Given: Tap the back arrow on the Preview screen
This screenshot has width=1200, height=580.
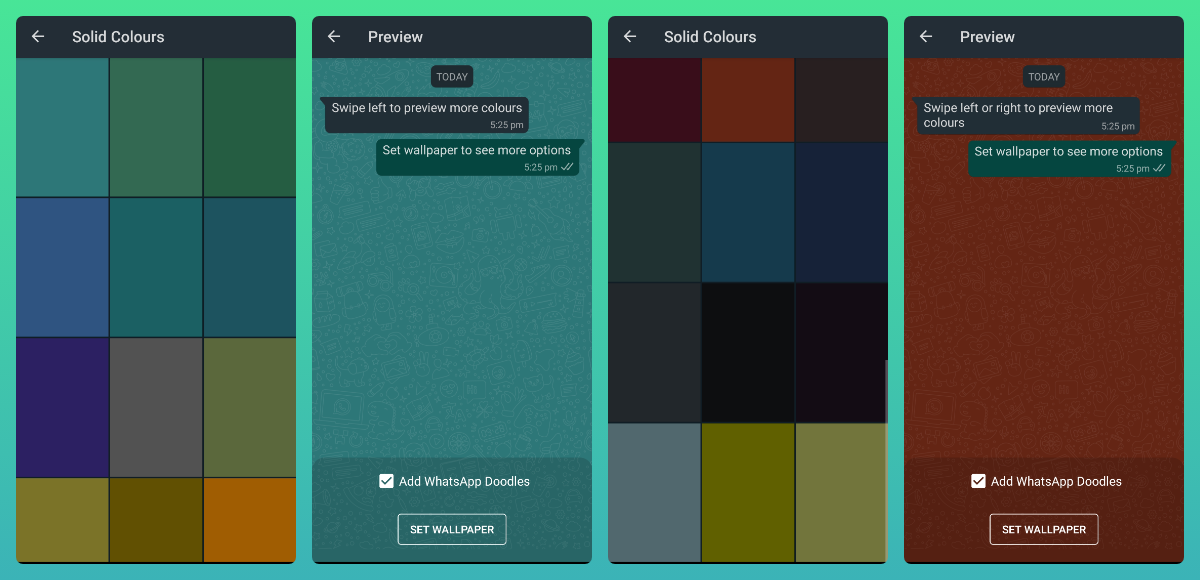Looking at the screenshot, I should (x=333, y=37).
